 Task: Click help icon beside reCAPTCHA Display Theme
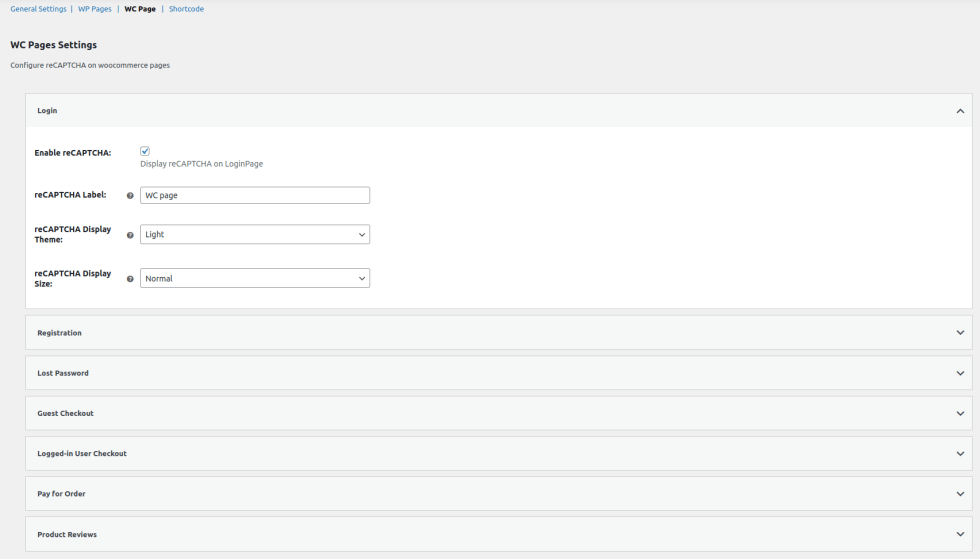(x=130, y=235)
